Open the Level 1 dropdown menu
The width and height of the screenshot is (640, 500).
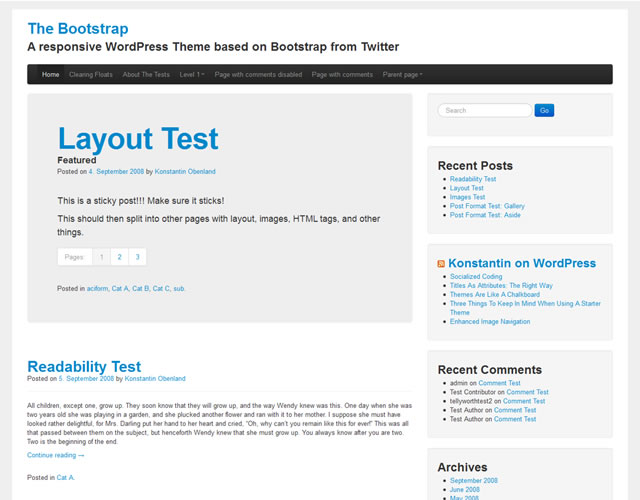click(192, 75)
